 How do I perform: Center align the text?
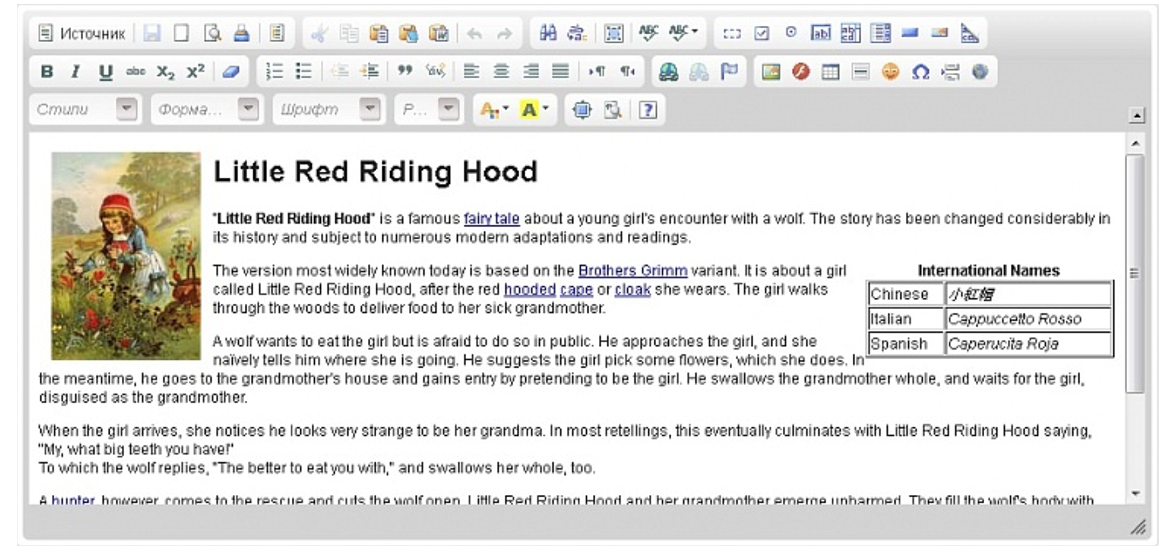(x=501, y=72)
